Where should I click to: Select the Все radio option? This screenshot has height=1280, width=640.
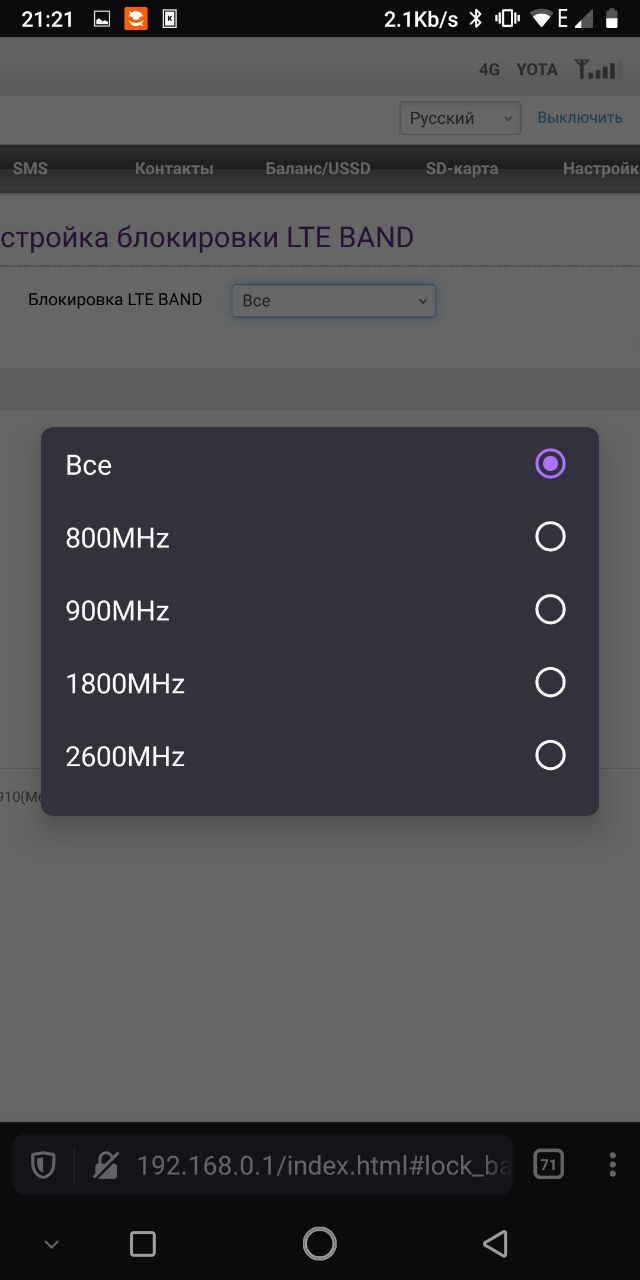(320, 464)
